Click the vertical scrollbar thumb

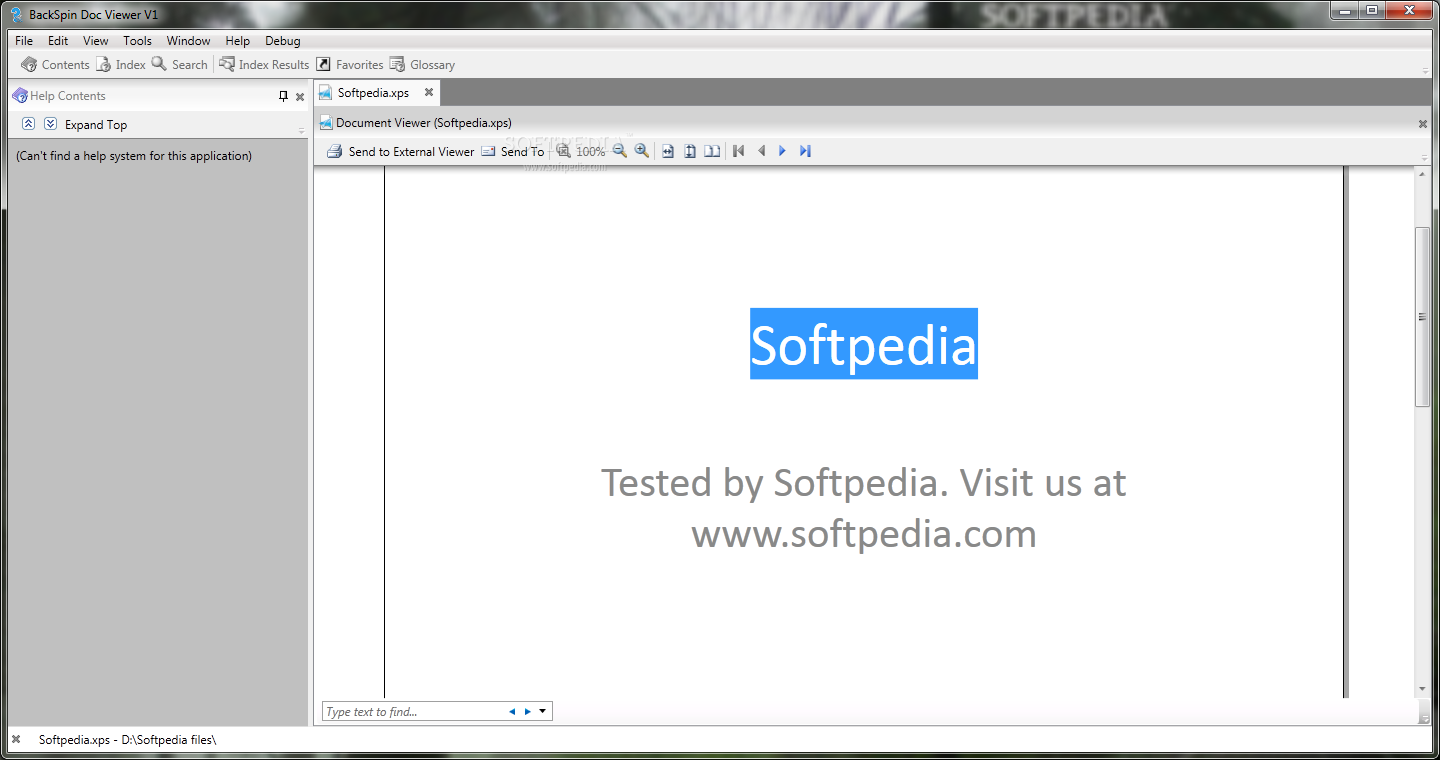pyautogui.click(x=1422, y=316)
